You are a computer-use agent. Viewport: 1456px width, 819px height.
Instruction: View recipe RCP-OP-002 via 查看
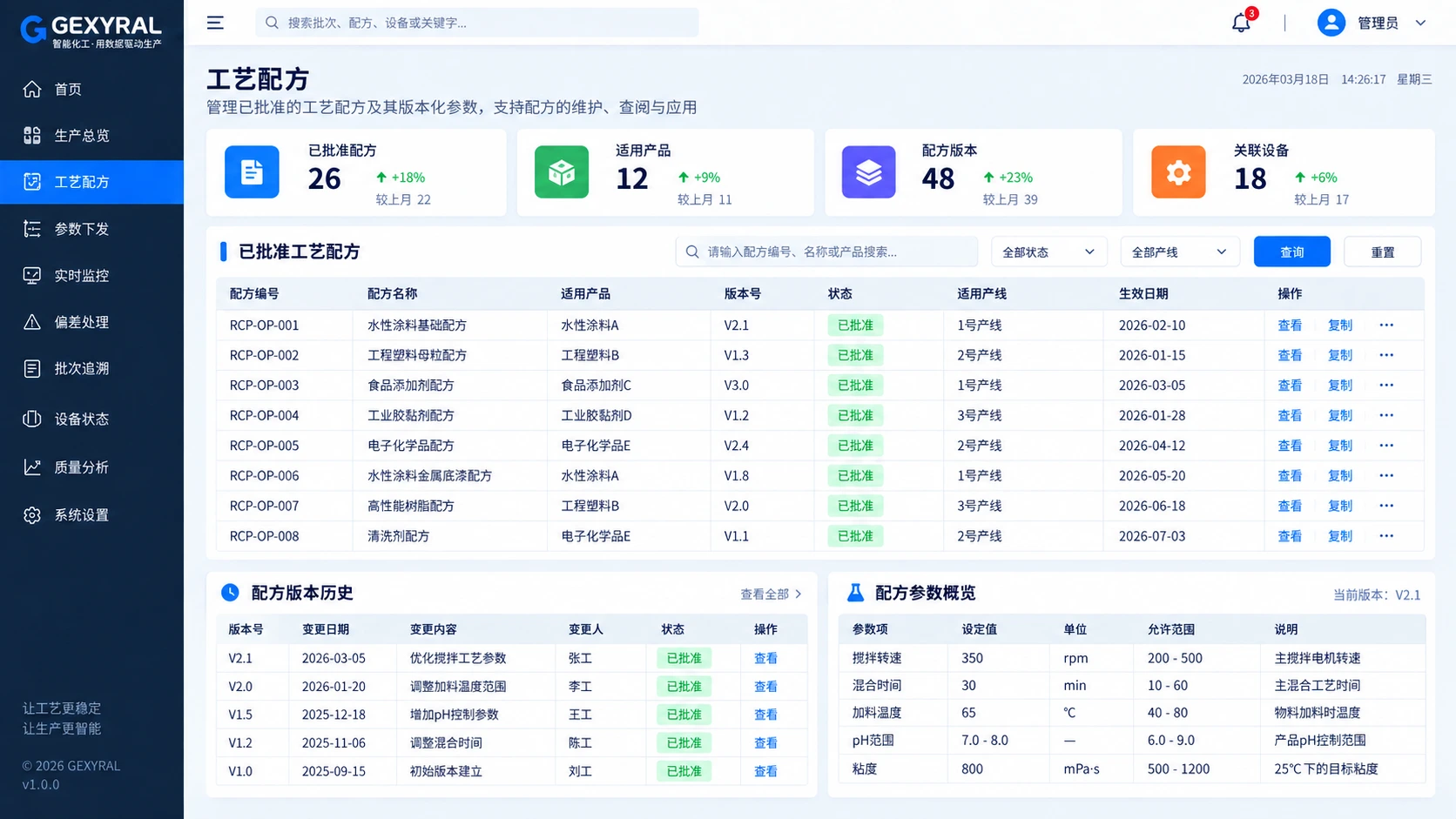coord(1289,355)
